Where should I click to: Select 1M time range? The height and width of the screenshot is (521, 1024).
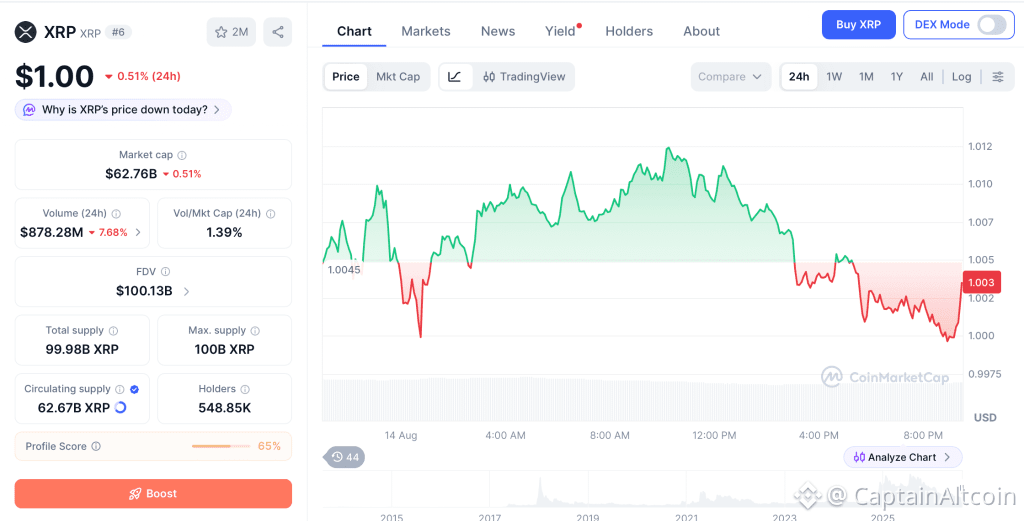coord(866,76)
